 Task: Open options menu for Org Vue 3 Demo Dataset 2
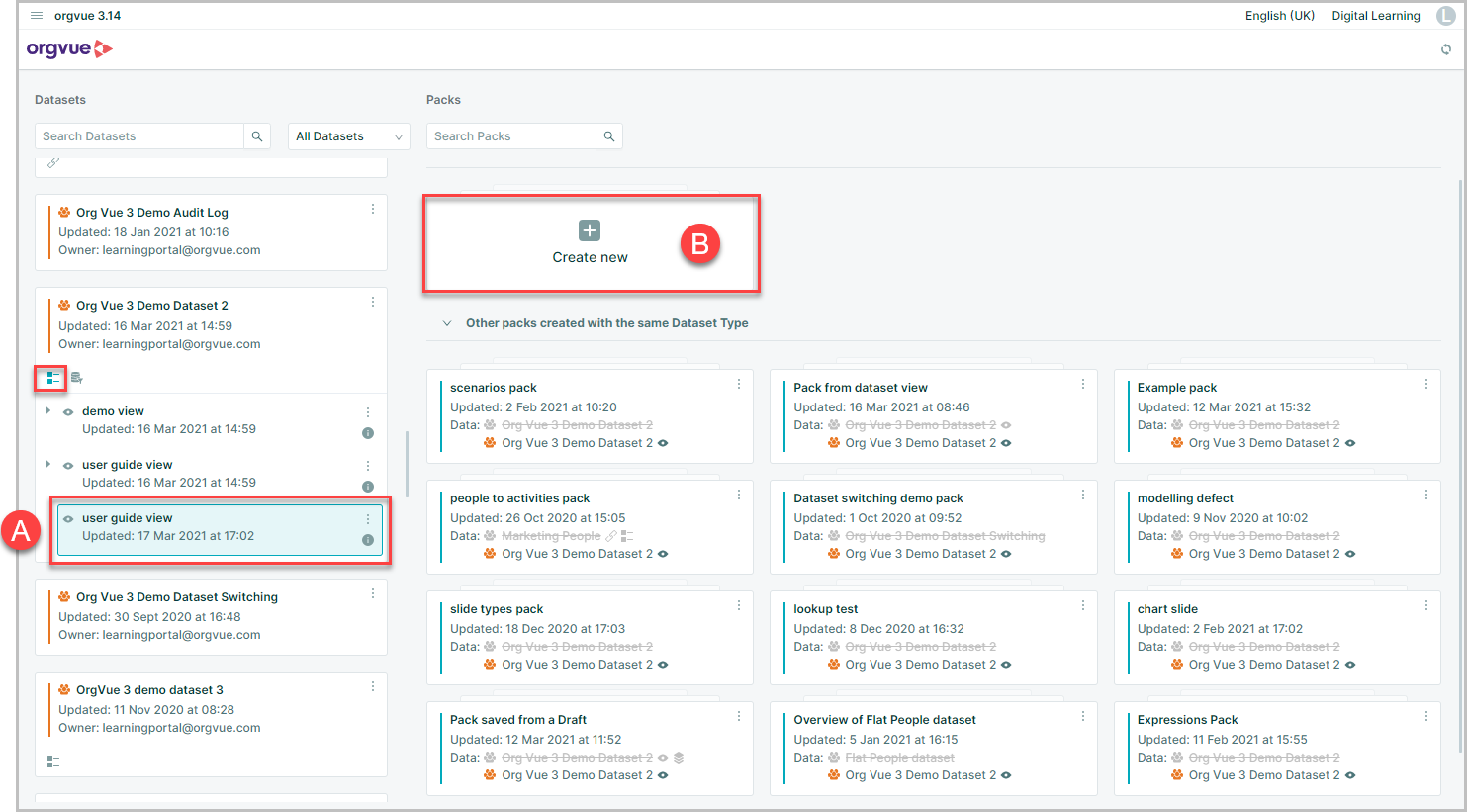pos(373,303)
